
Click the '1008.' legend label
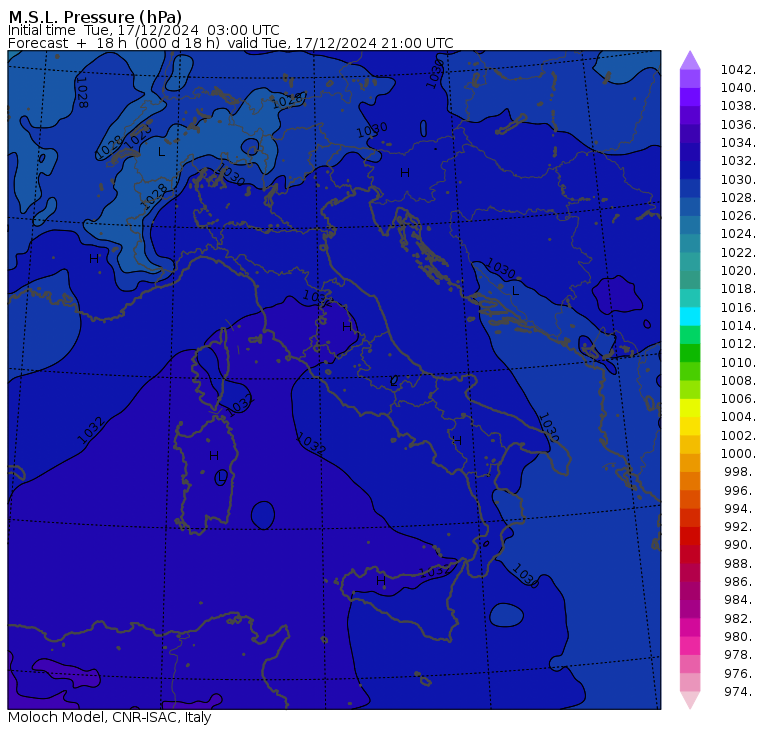[738, 381]
